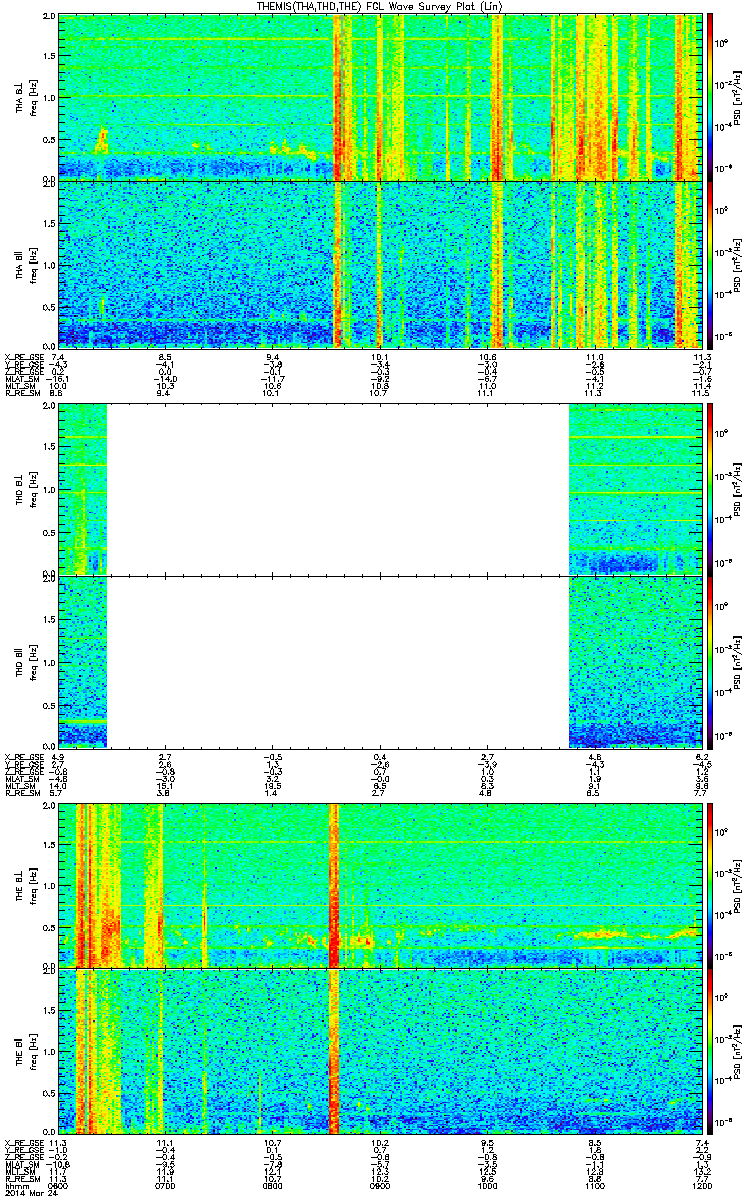Click the PSD color bar beside THA B-perpendicular panel
Screen dimensions: 750x1200
tap(711, 97)
